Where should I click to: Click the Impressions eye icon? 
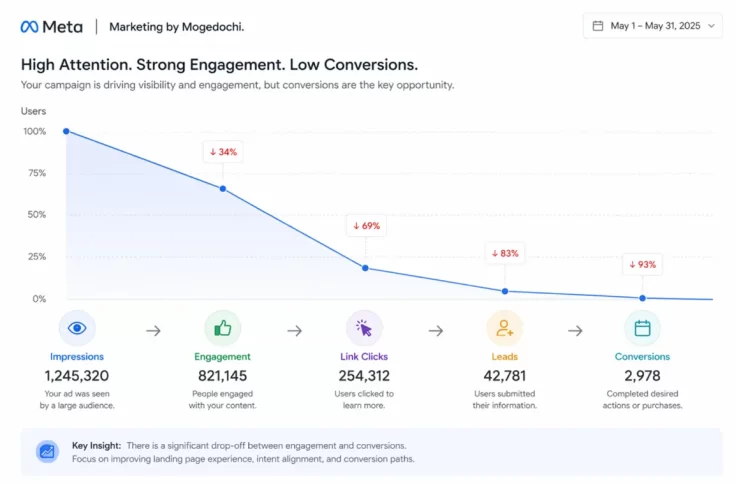pyautogui.click(x=77, y=328)
